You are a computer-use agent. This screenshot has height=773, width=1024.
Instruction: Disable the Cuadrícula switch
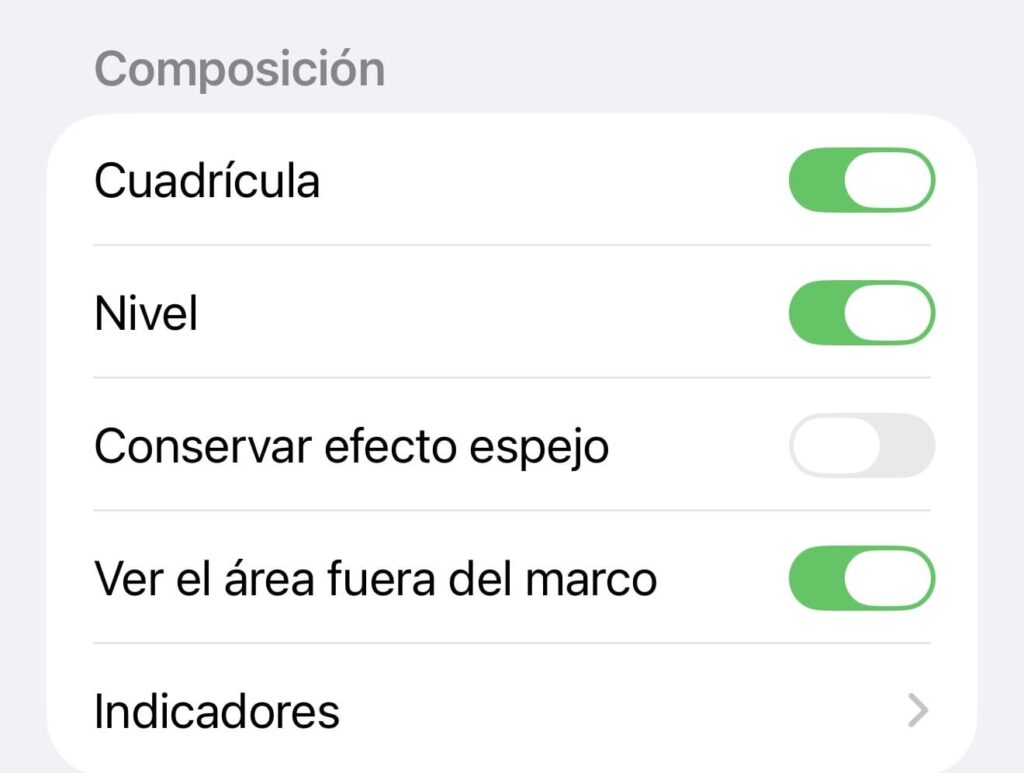[x=862, y=180]
